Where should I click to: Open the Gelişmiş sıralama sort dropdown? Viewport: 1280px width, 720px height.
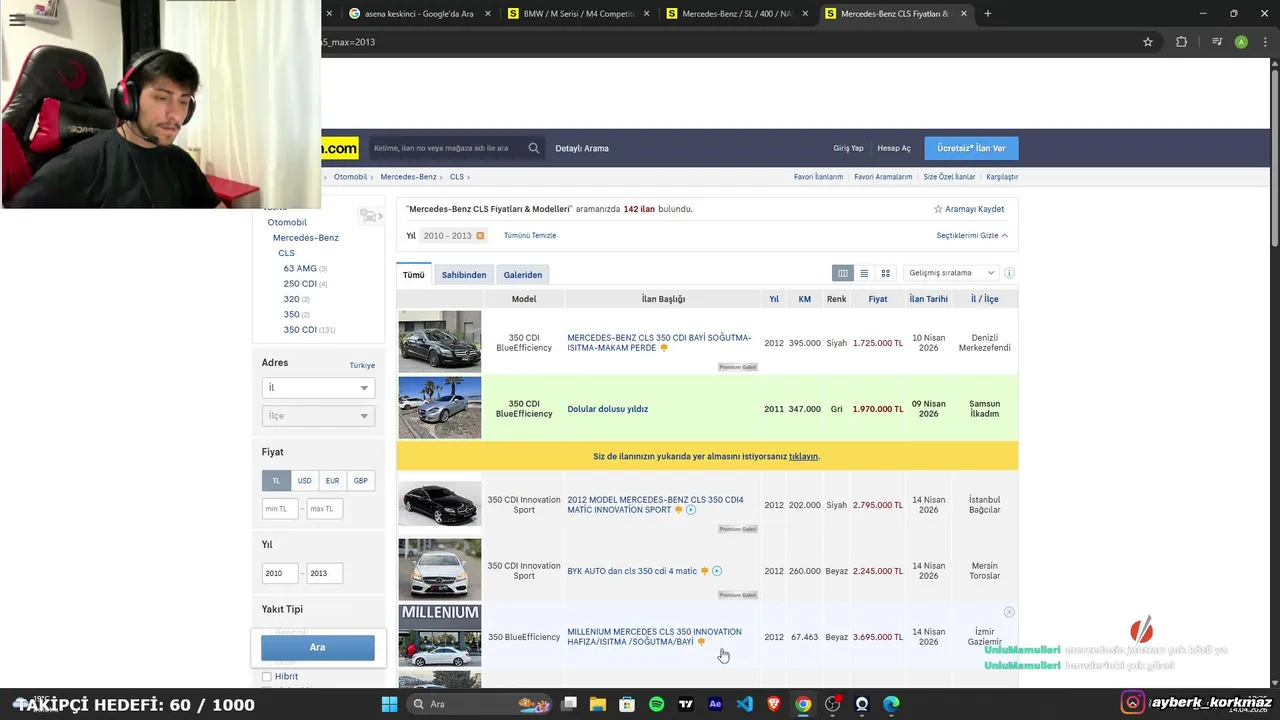950,273
